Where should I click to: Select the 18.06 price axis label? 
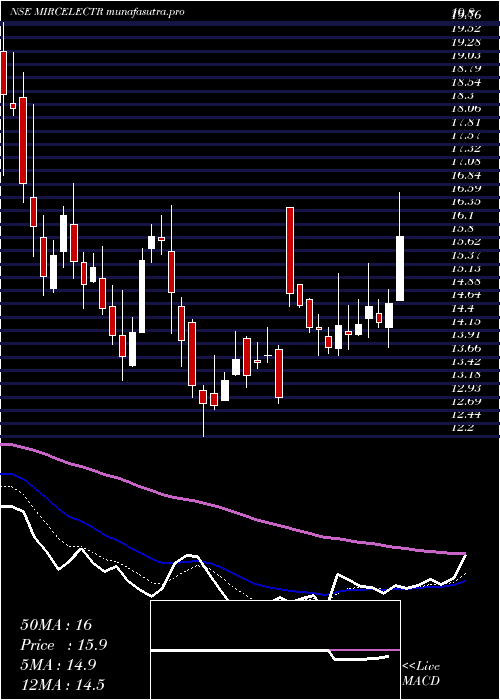pyautogui.click(x=466, y=108)
